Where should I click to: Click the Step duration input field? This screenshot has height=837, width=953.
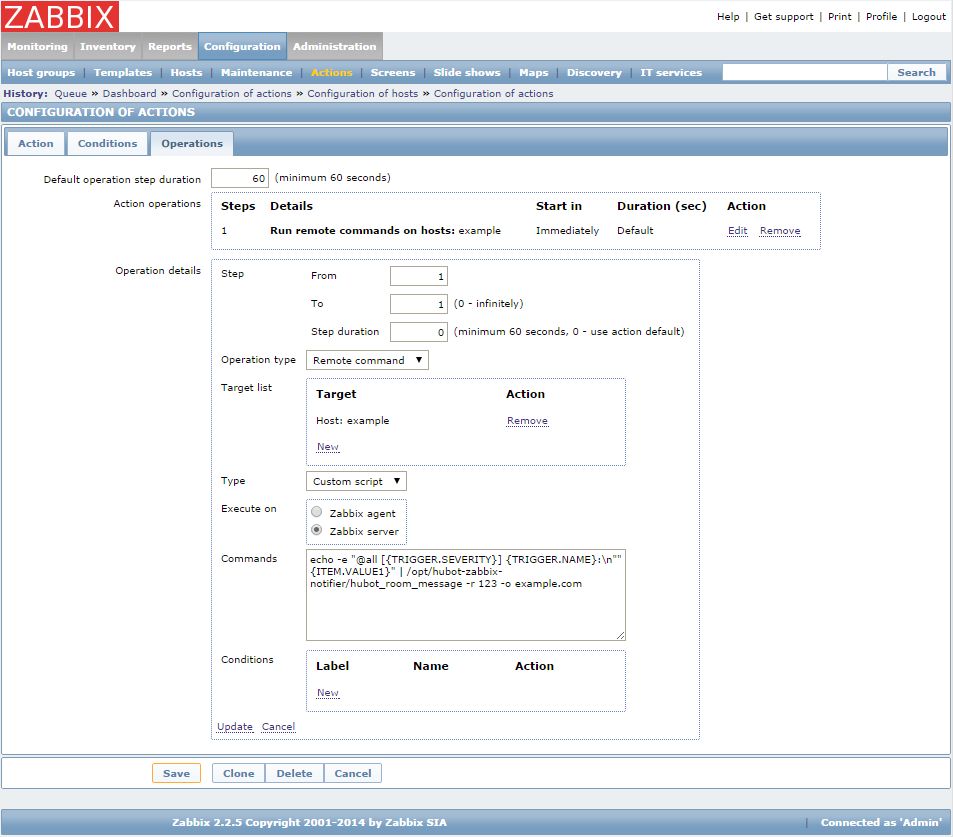419,332
